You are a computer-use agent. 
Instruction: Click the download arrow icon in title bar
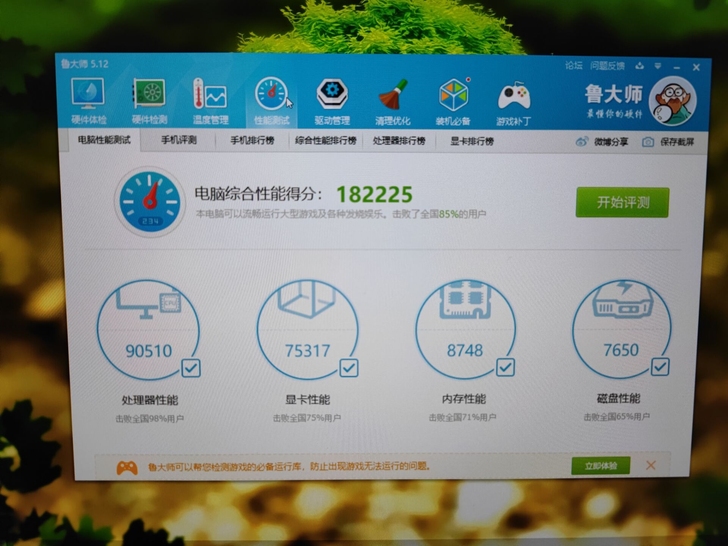[x=640, y=66]
